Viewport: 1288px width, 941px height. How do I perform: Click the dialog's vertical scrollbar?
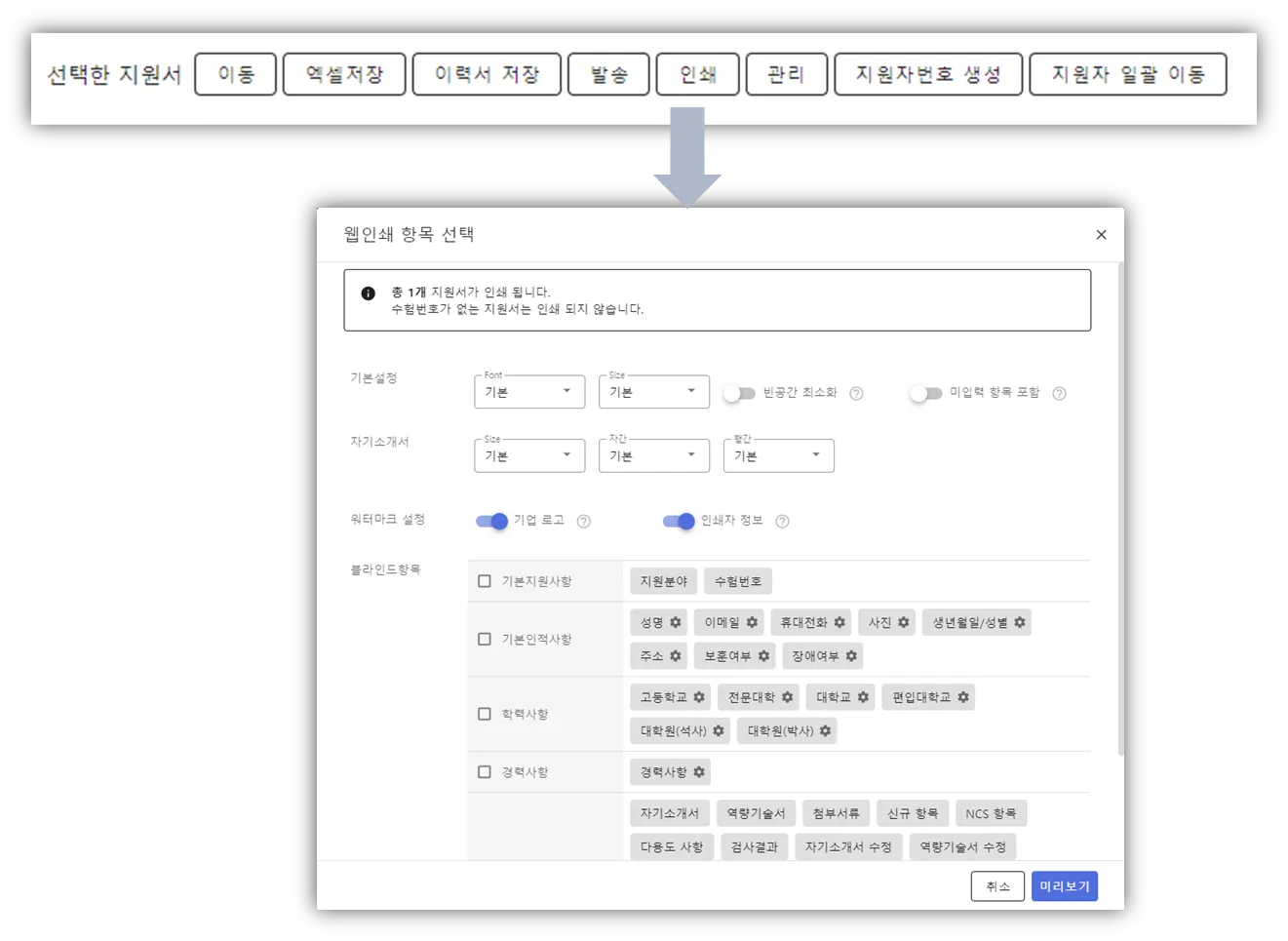pos(1120,507)
